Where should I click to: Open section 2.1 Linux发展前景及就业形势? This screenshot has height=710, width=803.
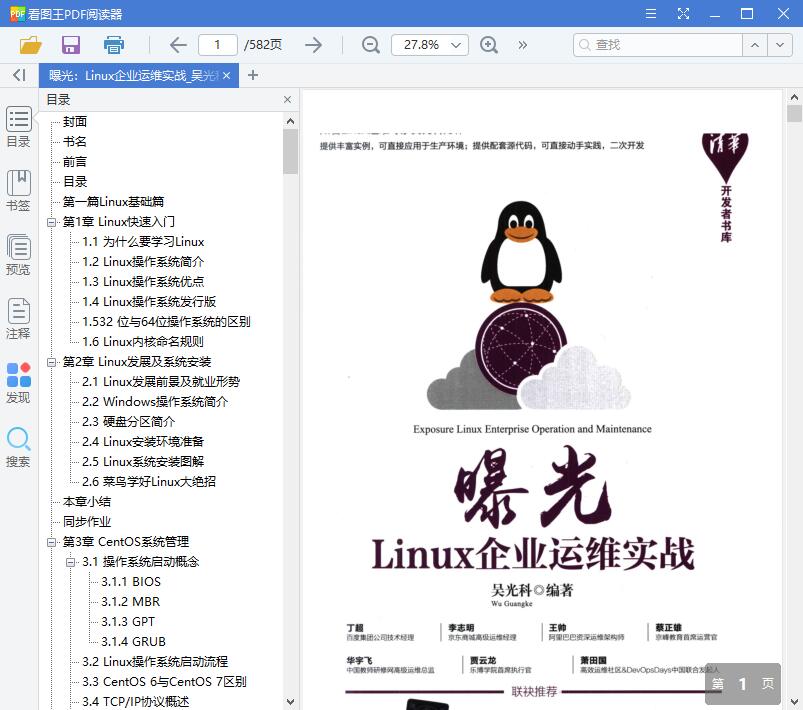coord(161,382)
